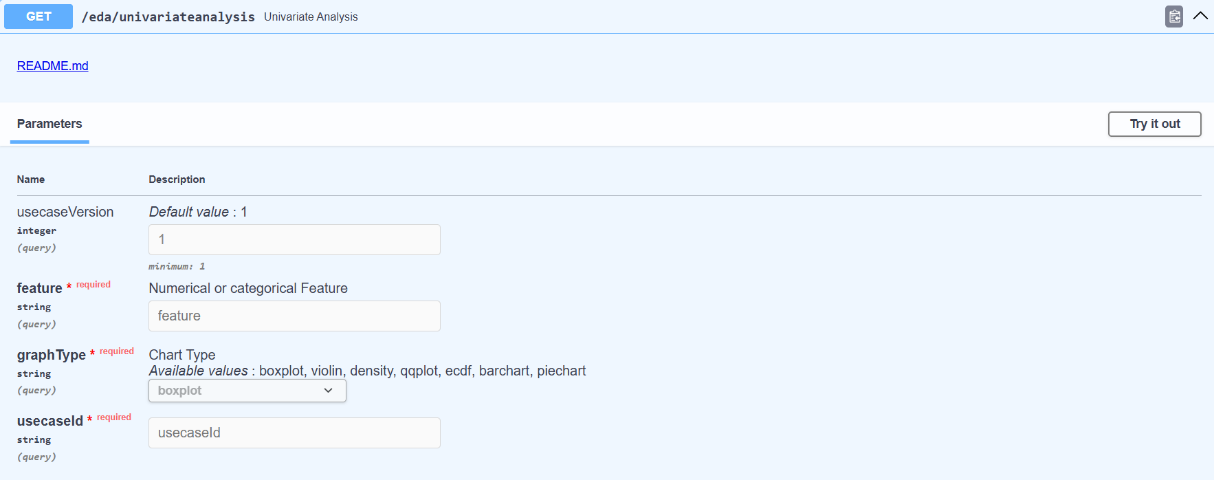Click the Name column header

pyautogui.click(x=31, y=180)
